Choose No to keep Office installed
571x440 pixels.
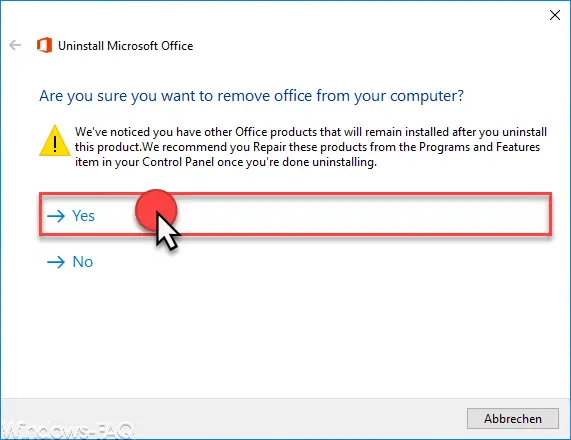(83, 262)
